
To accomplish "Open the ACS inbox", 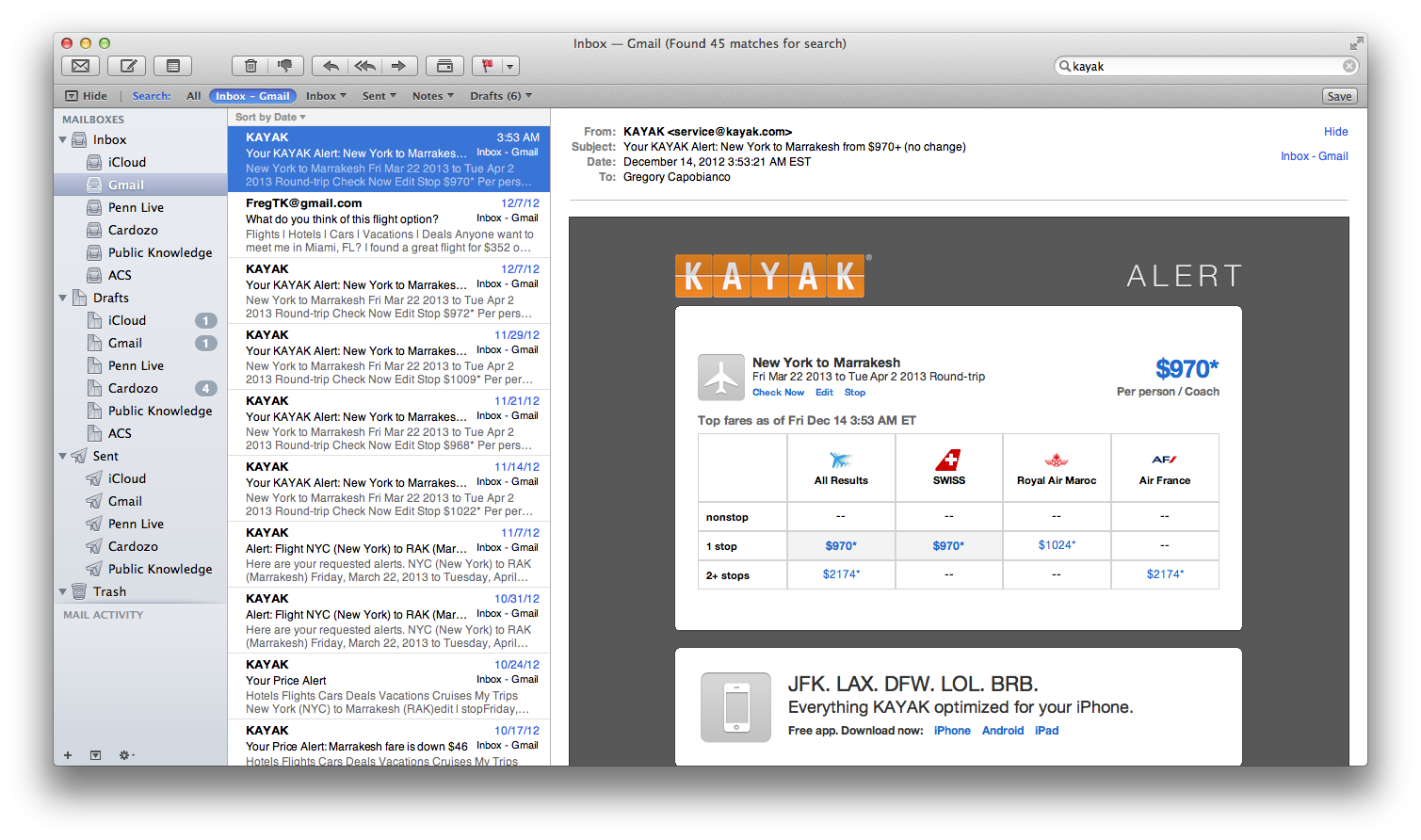I will click(x=140, y=275).
